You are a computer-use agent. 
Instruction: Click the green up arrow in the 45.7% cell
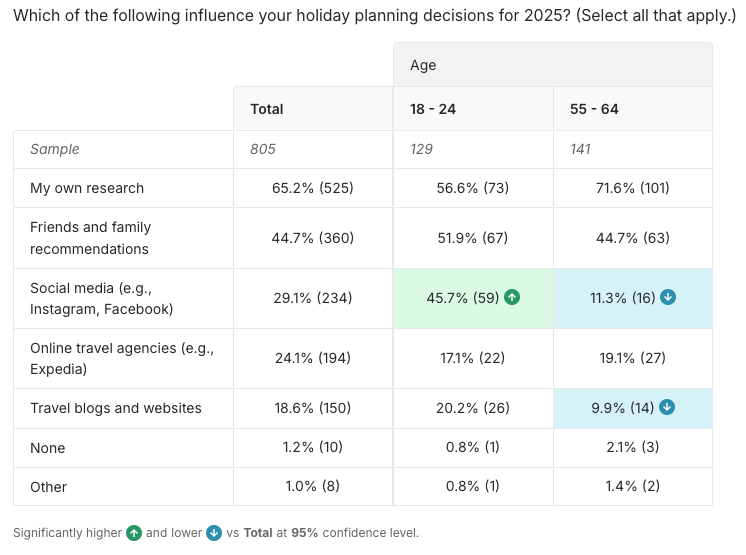[x=512, y=298]
